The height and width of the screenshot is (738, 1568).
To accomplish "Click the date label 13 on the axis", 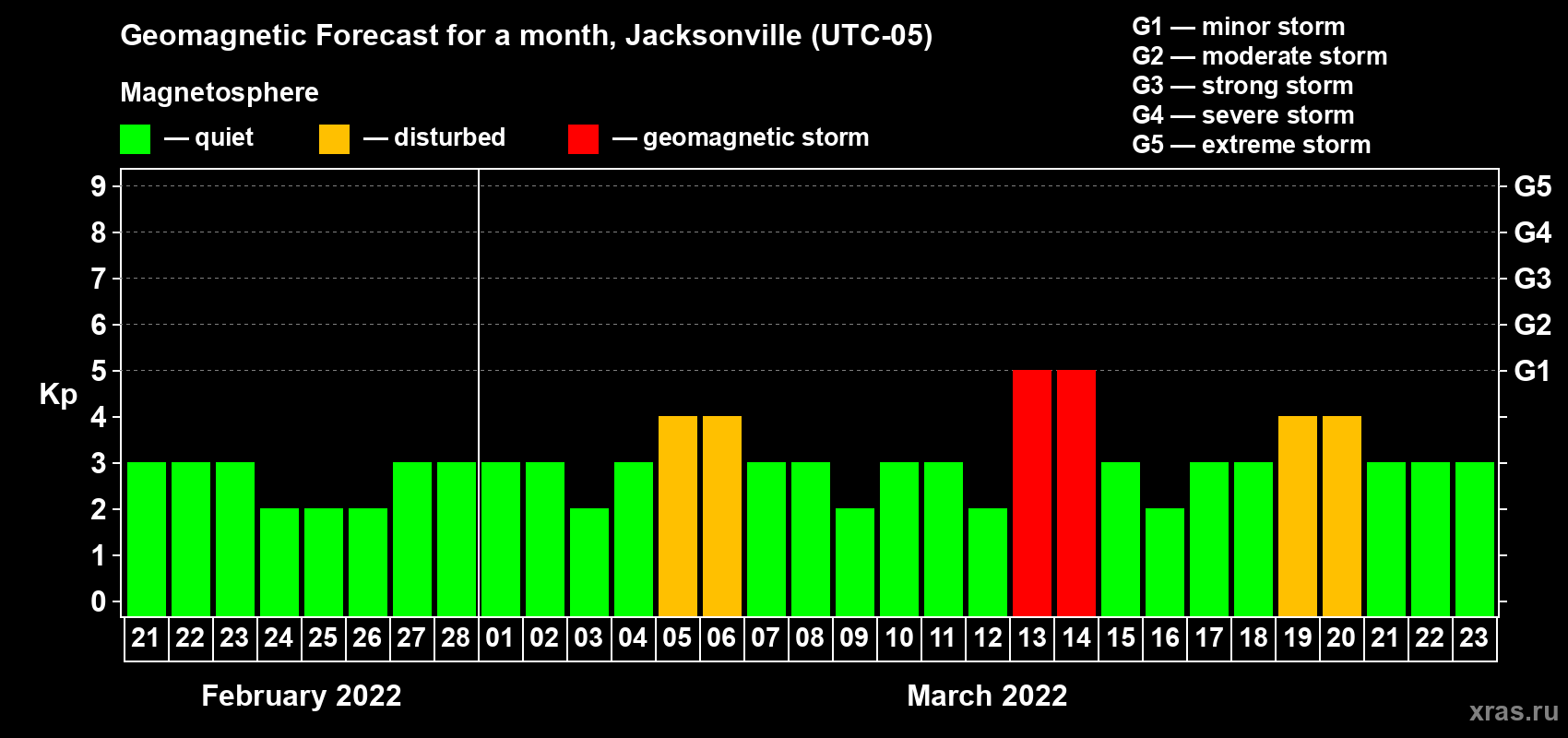I will click(1032, 637).
